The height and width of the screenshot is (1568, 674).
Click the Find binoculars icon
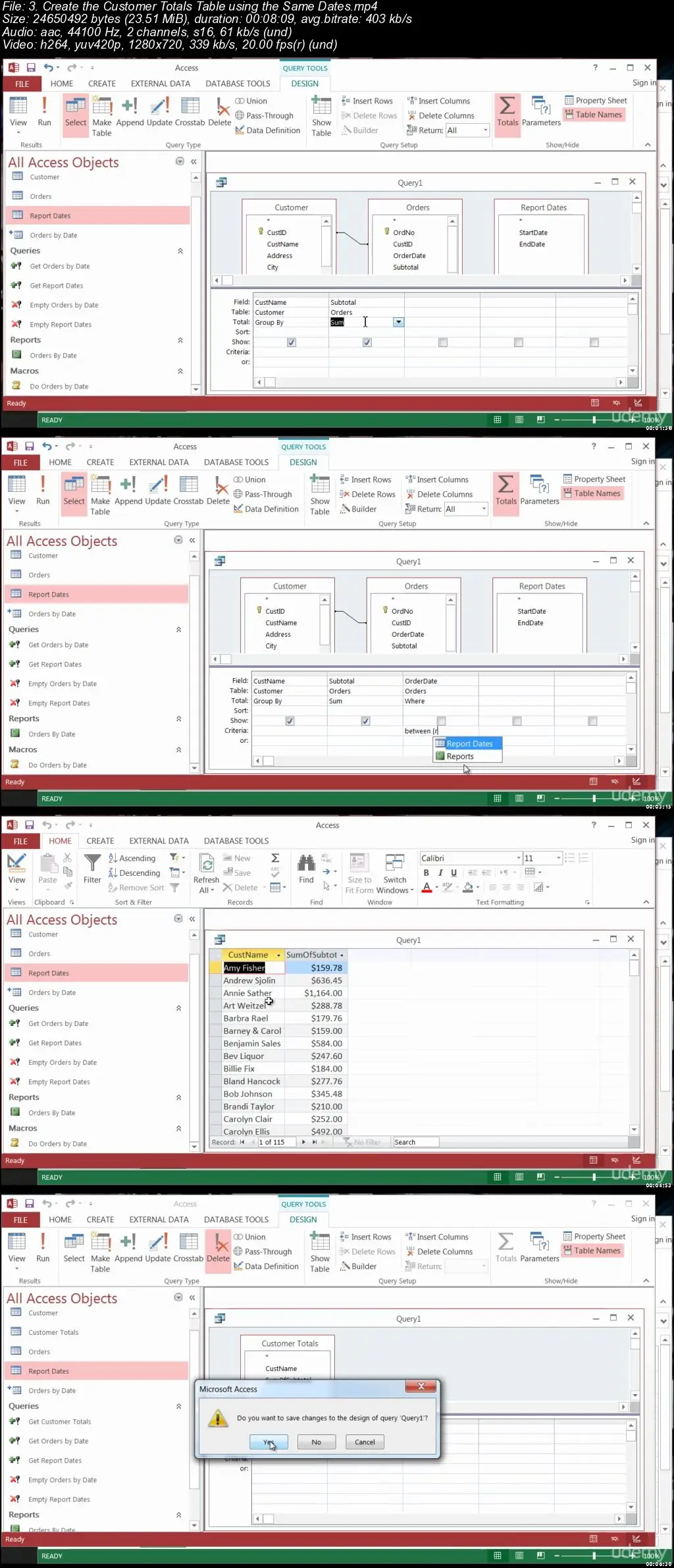click(306, 862)
